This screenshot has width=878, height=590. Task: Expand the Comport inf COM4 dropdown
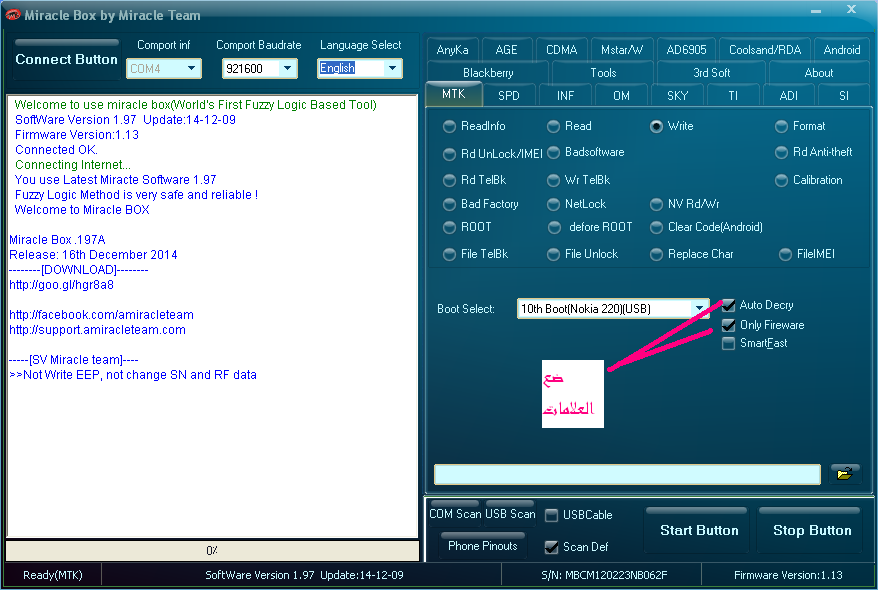click(x=192, y=68)
